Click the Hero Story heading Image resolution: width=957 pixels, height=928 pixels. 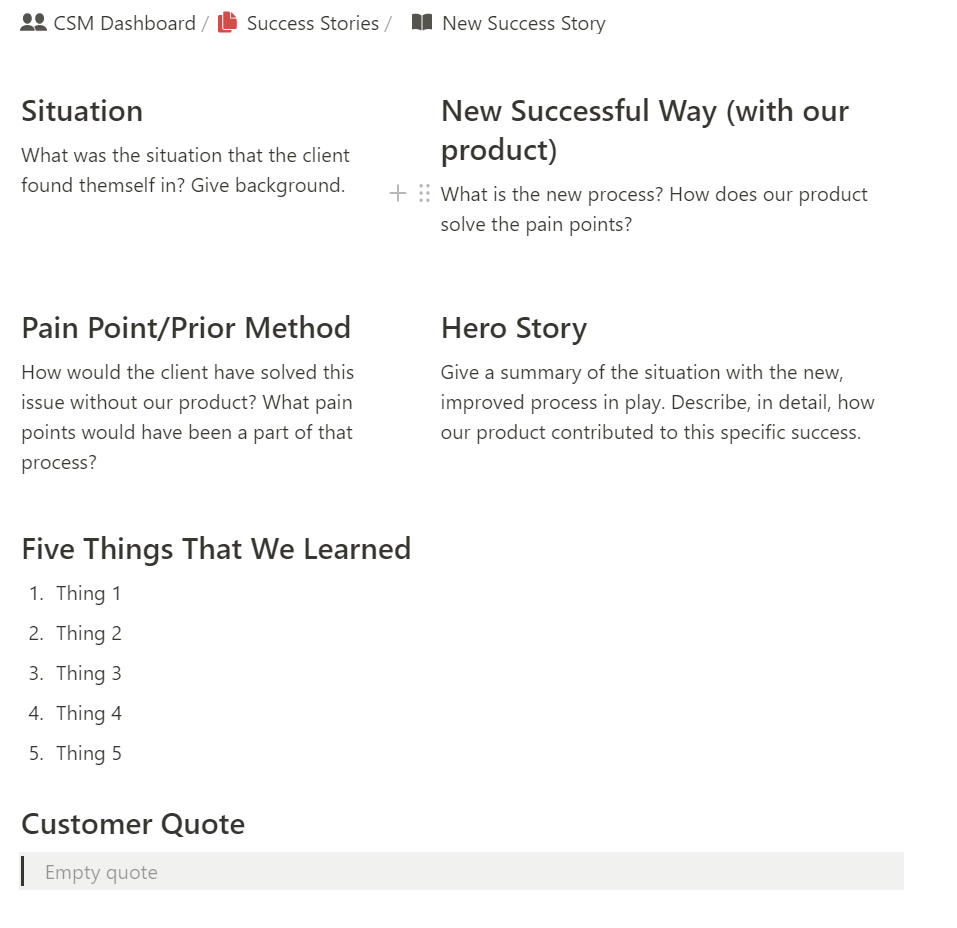513,328
